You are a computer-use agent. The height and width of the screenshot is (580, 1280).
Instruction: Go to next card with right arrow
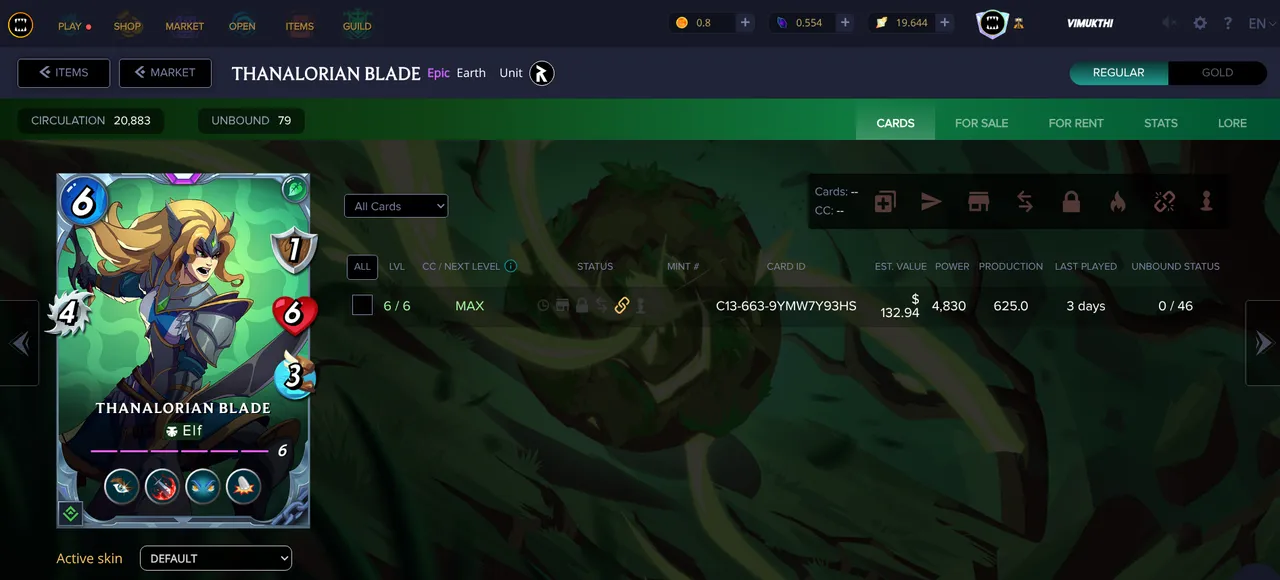point(1263,343)
